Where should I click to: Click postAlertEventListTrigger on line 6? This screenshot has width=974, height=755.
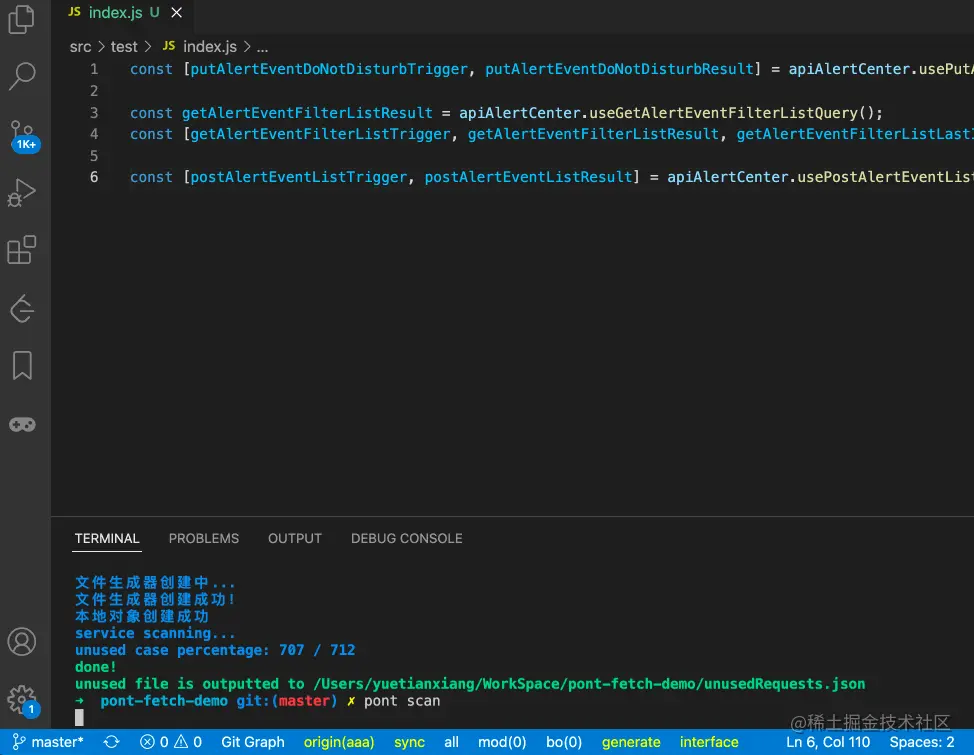[298, 177]
